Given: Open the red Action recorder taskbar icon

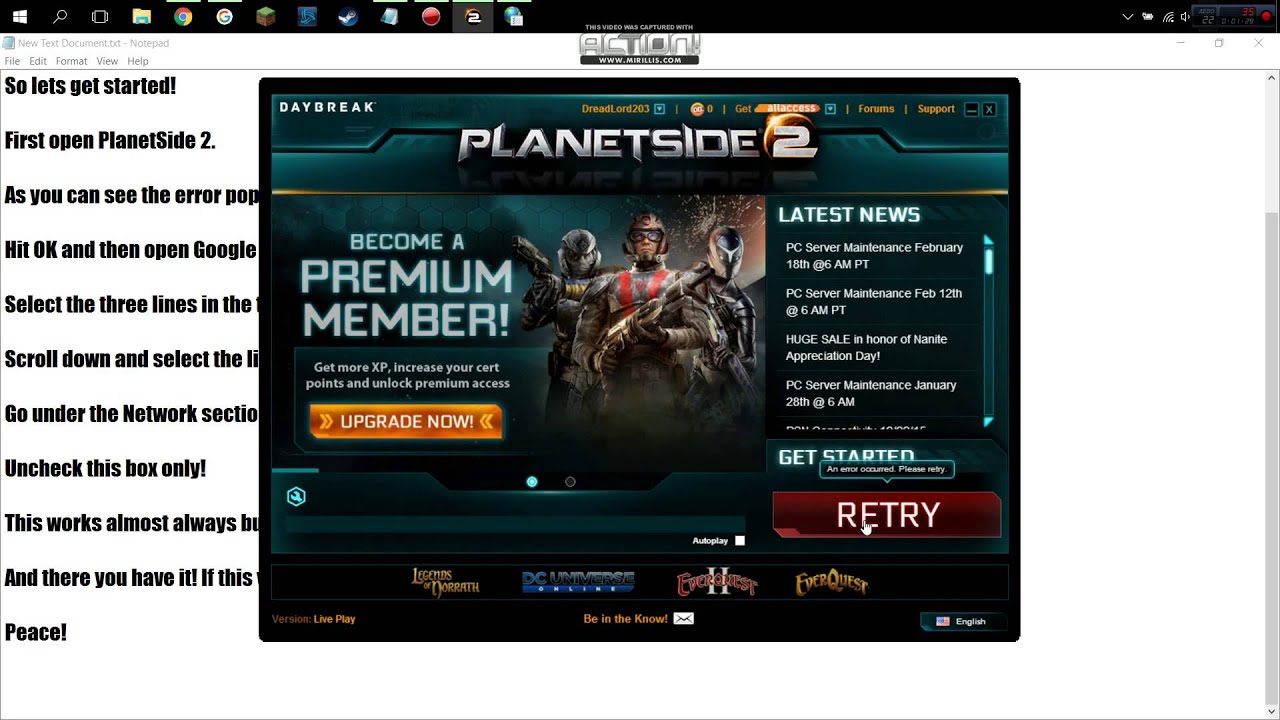Looking at the screenshot, I should tap(431, 16).
